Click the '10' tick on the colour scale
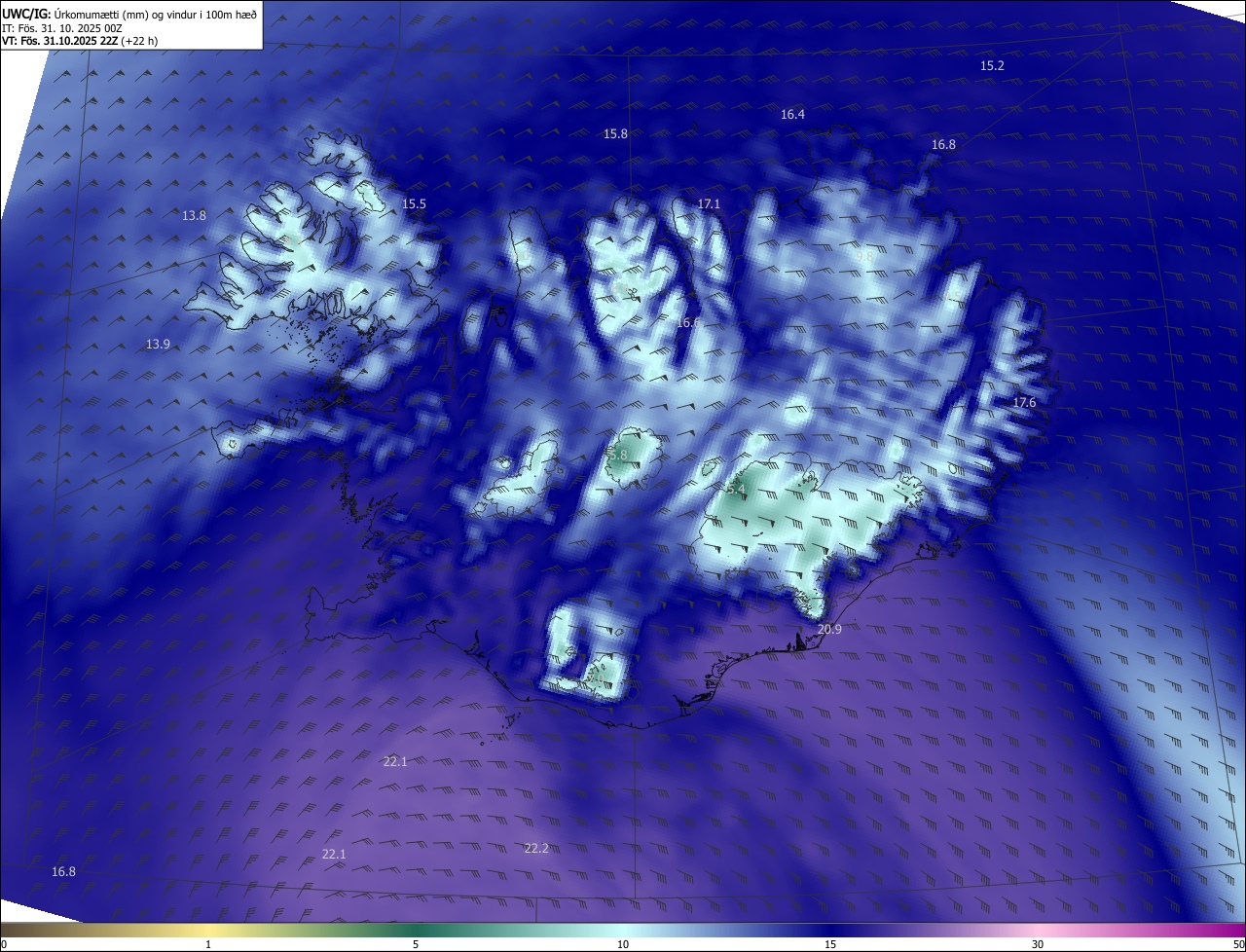The width and height of the screenshot is (1246, 952). click(623, 945)
